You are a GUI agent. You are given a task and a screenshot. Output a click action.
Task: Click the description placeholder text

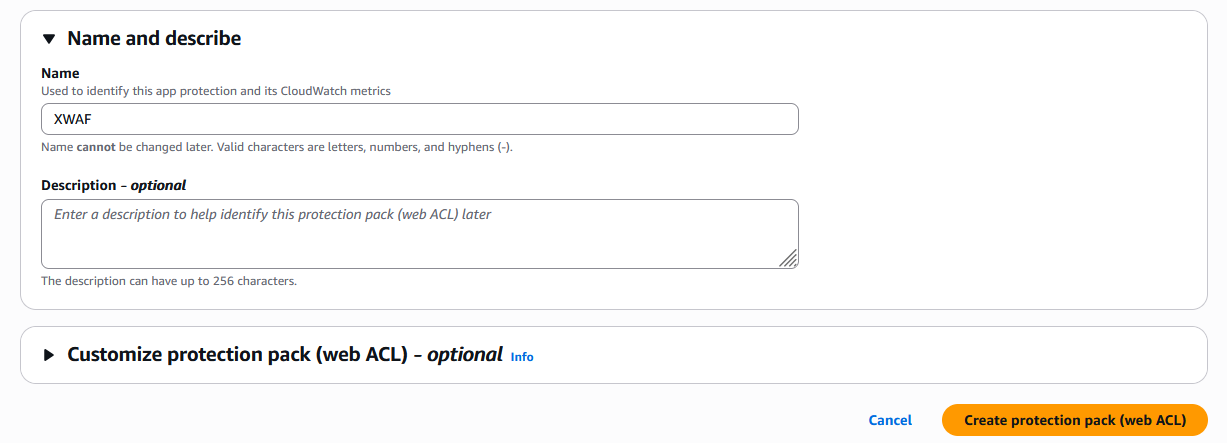tap(272, 214)
